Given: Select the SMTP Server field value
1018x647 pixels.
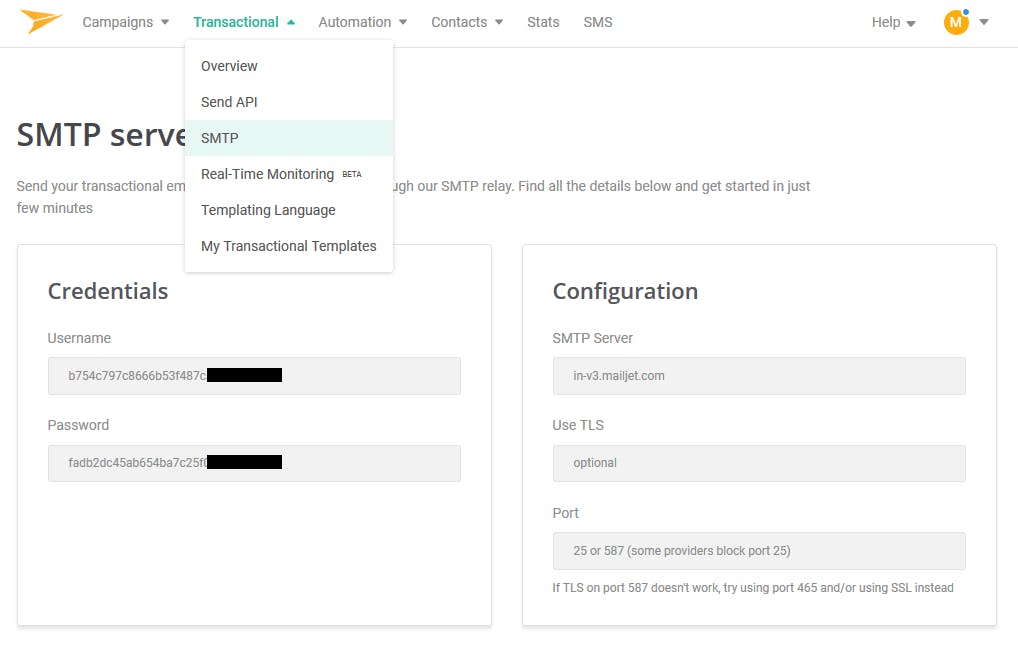Looking at the screenshot, I should click(x=758, y=376).
